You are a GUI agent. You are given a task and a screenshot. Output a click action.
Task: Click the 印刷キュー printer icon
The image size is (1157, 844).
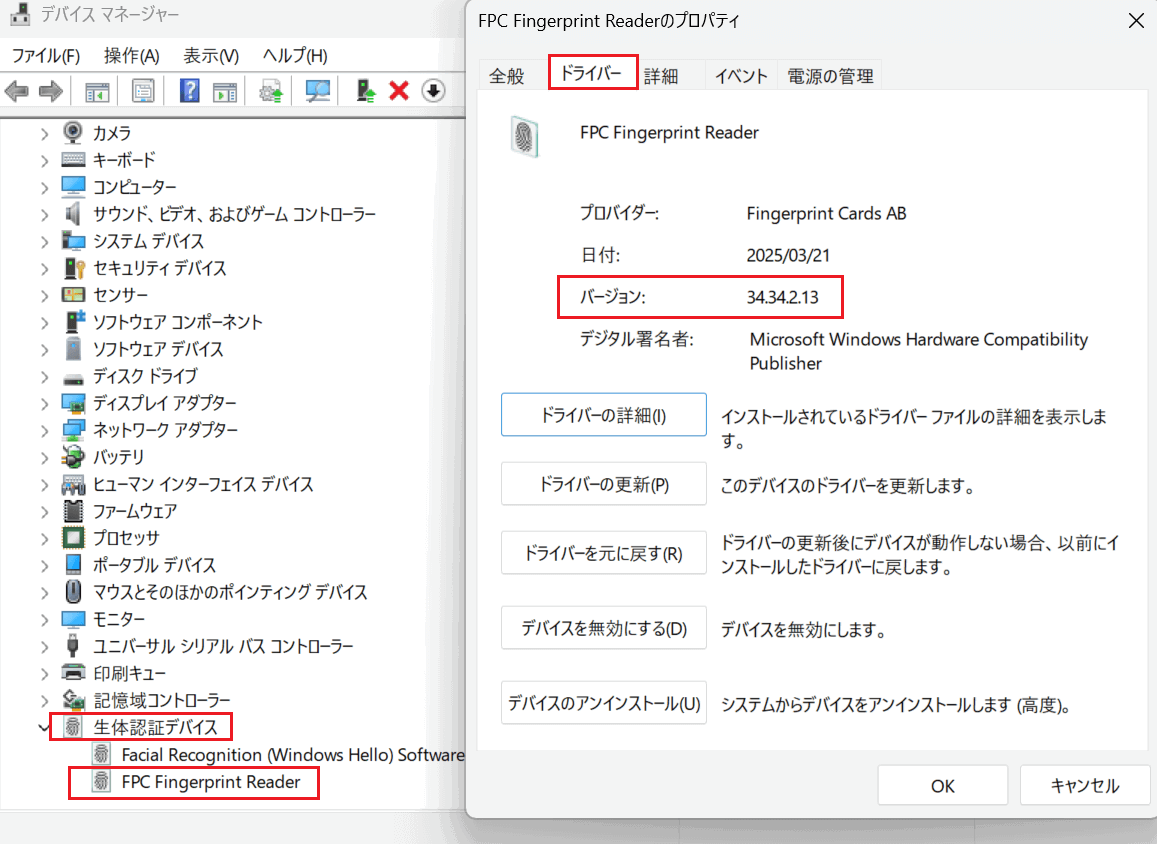pyautogui.click(x=73, y=673)
